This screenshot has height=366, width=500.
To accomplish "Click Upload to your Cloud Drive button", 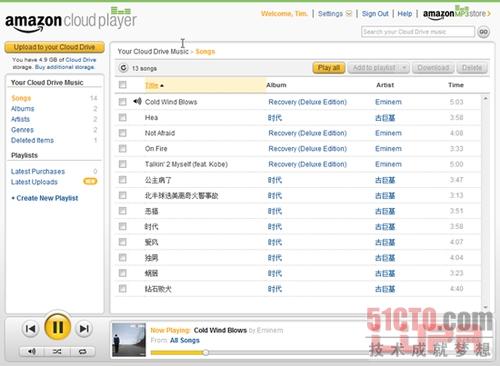I will pyautogui.click(x=54, y=47).
